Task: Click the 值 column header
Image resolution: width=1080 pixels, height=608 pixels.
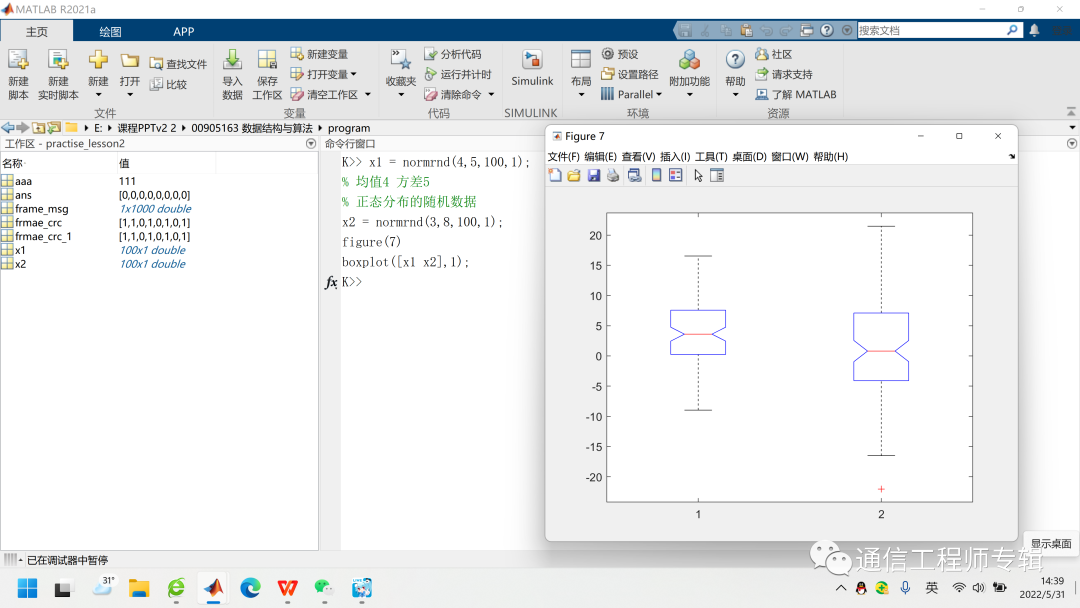Action: tap(124, 163)
